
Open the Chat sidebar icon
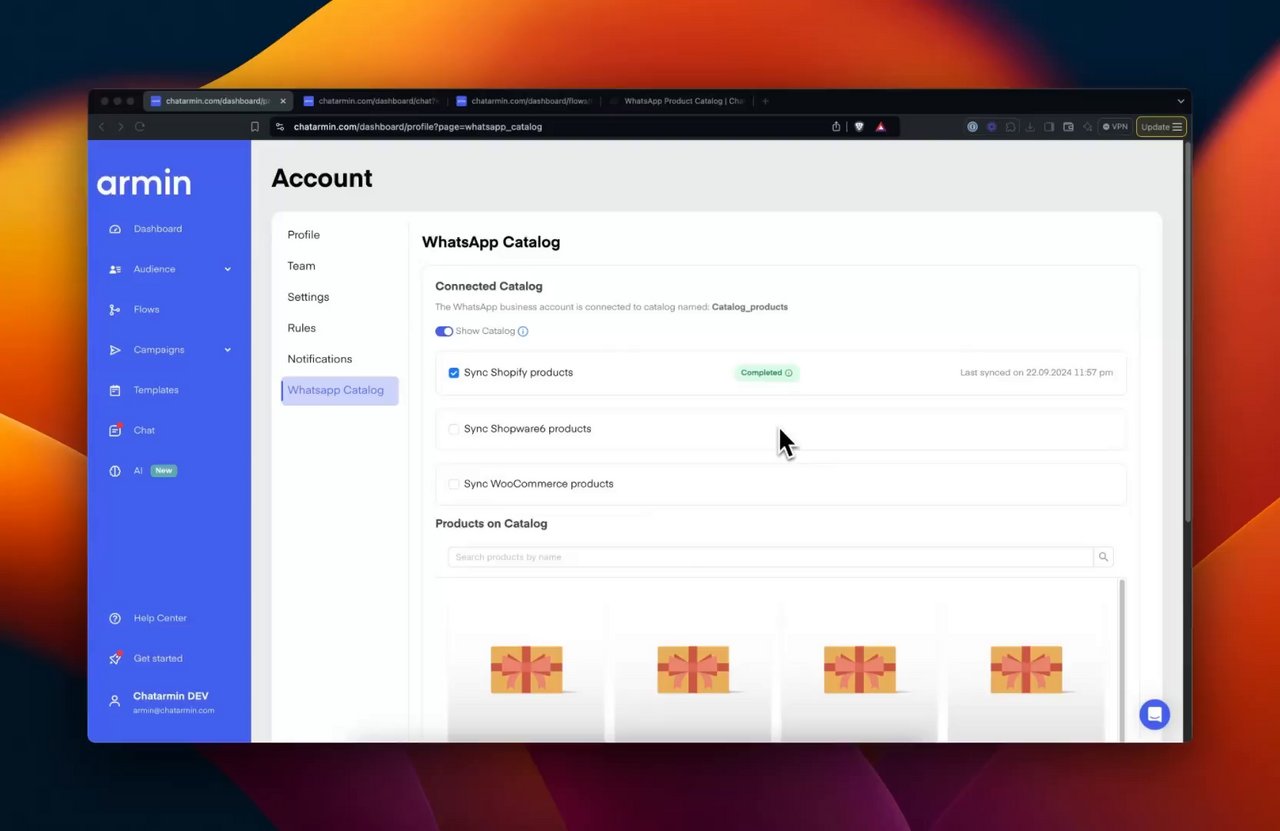point(115,430)
